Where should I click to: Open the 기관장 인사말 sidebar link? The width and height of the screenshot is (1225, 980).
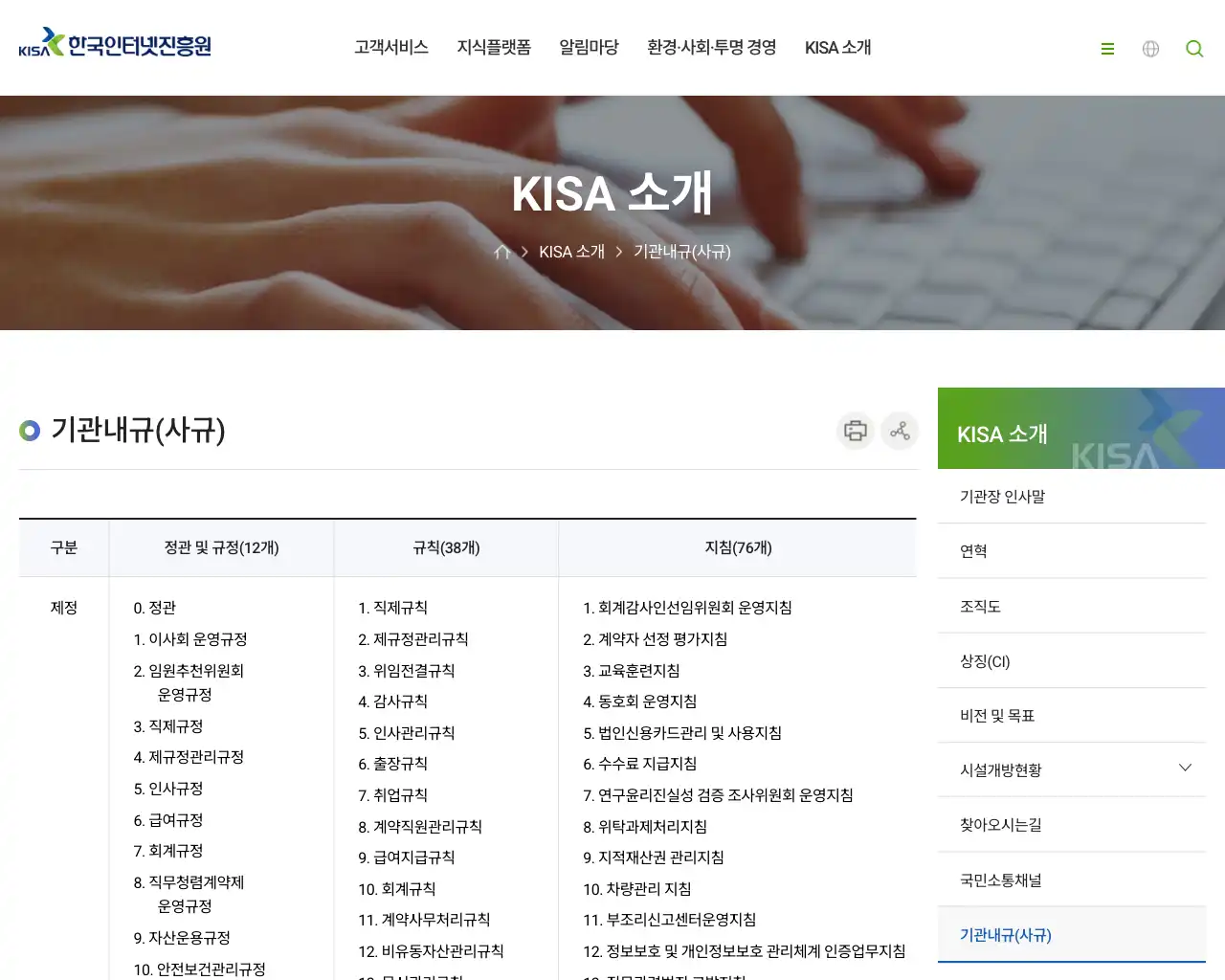(1001, 496)
